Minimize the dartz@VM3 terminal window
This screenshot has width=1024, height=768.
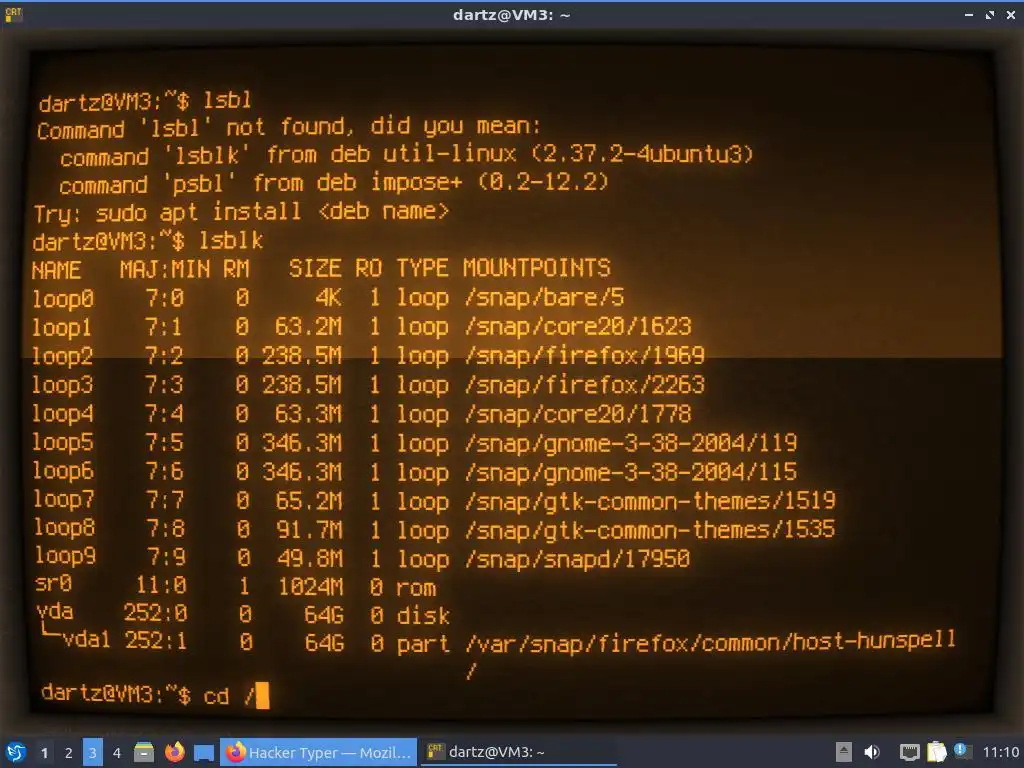969,14
